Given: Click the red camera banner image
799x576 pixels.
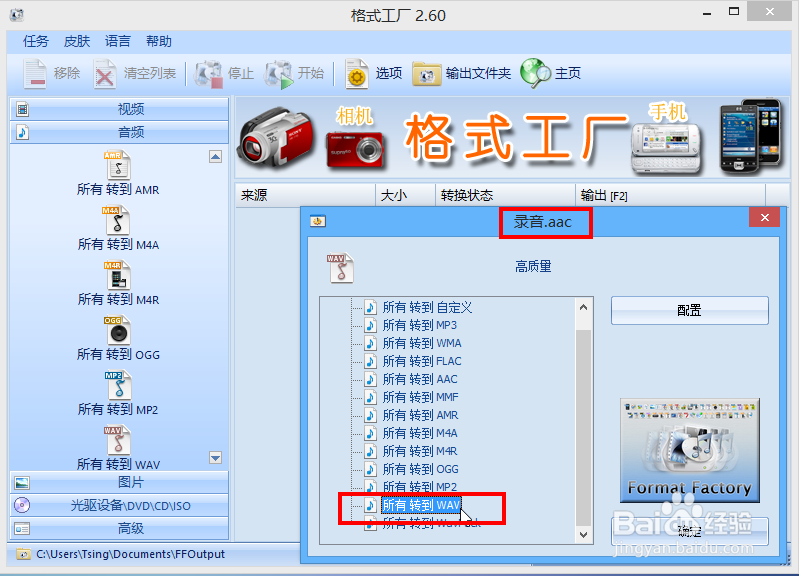Looking at the screenshot, I should pyautogui.click(x=355, y=150).
